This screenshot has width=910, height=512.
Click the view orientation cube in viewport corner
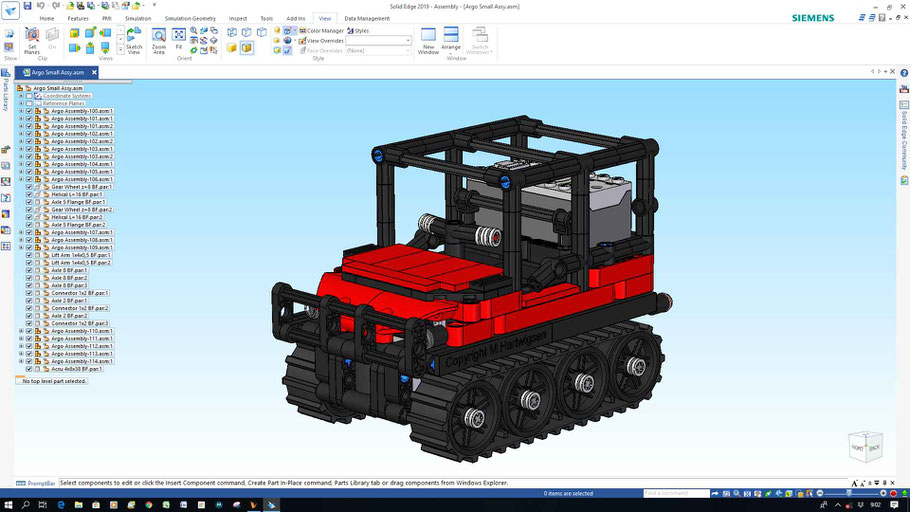pos(865,446)
